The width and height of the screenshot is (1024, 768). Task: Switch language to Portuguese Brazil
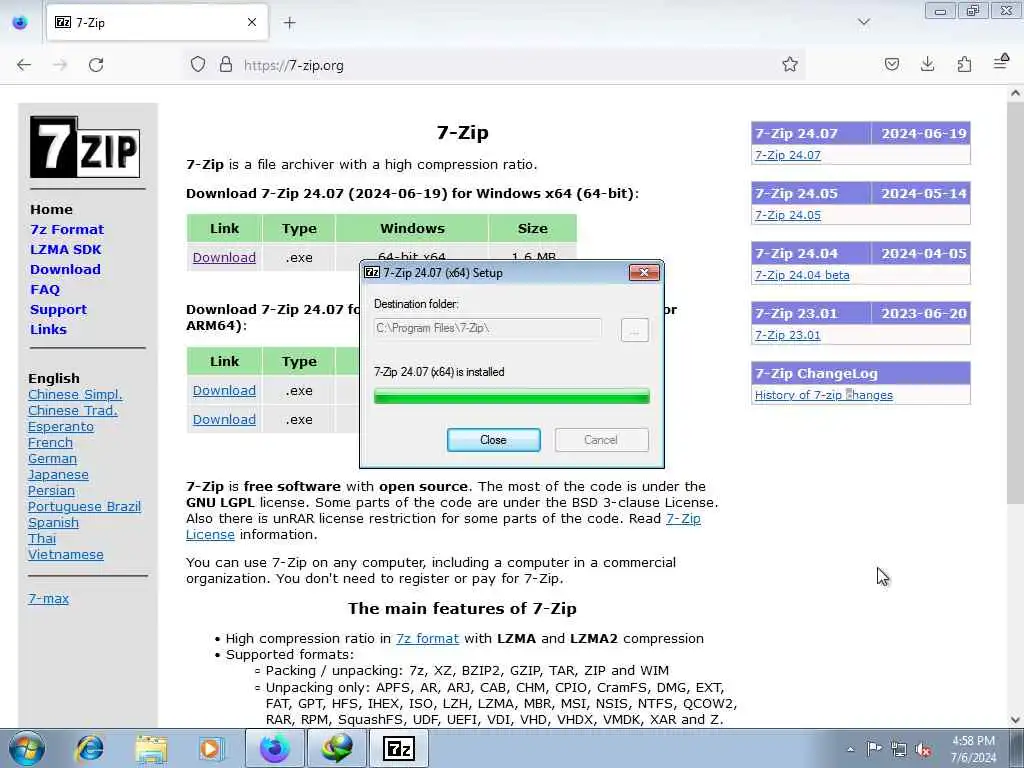[84, 507]
